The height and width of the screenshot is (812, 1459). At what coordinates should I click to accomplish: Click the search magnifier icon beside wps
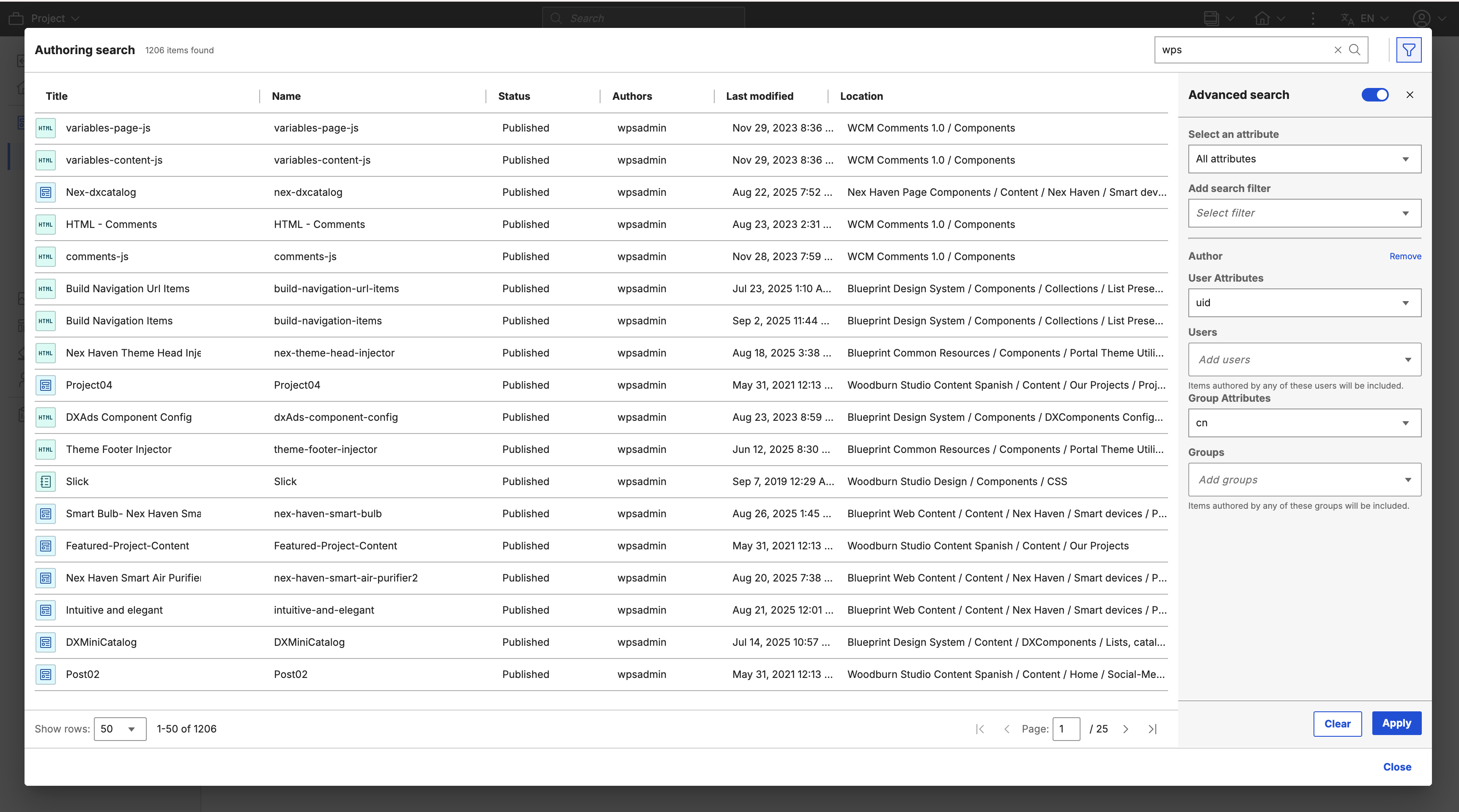(1354, 50)
